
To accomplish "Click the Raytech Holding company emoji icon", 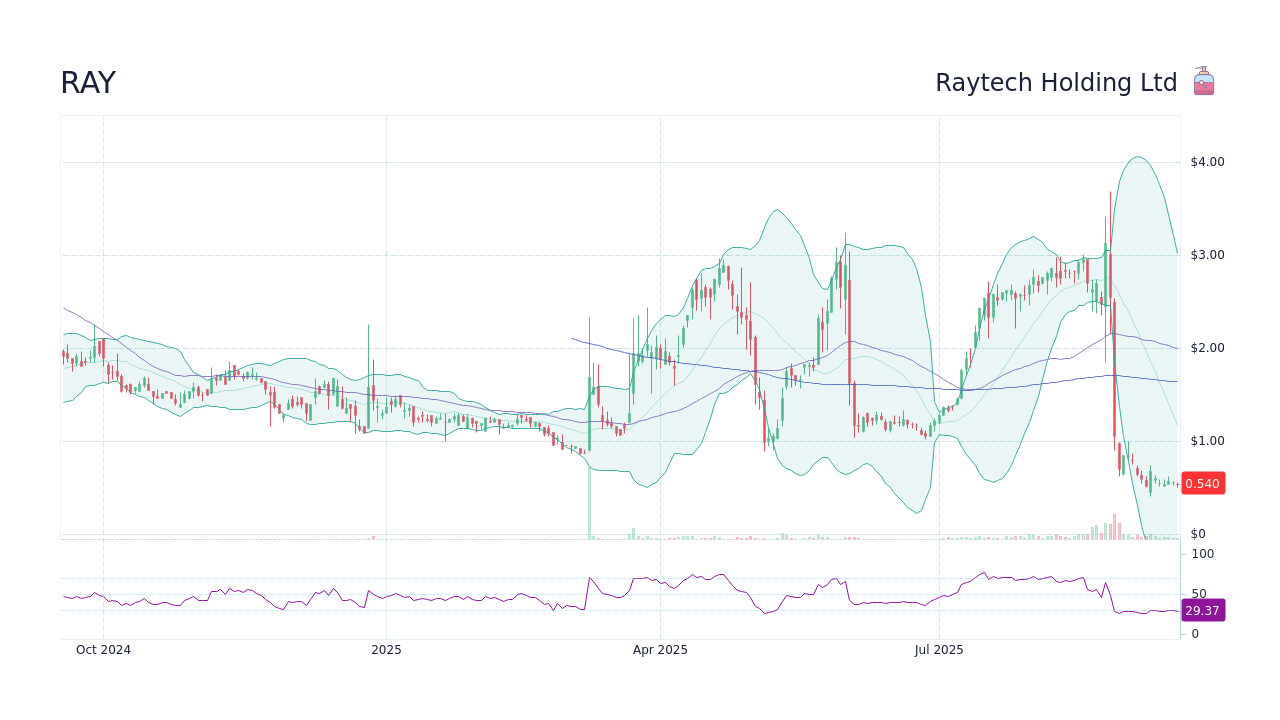I will tap(1203, 80).
